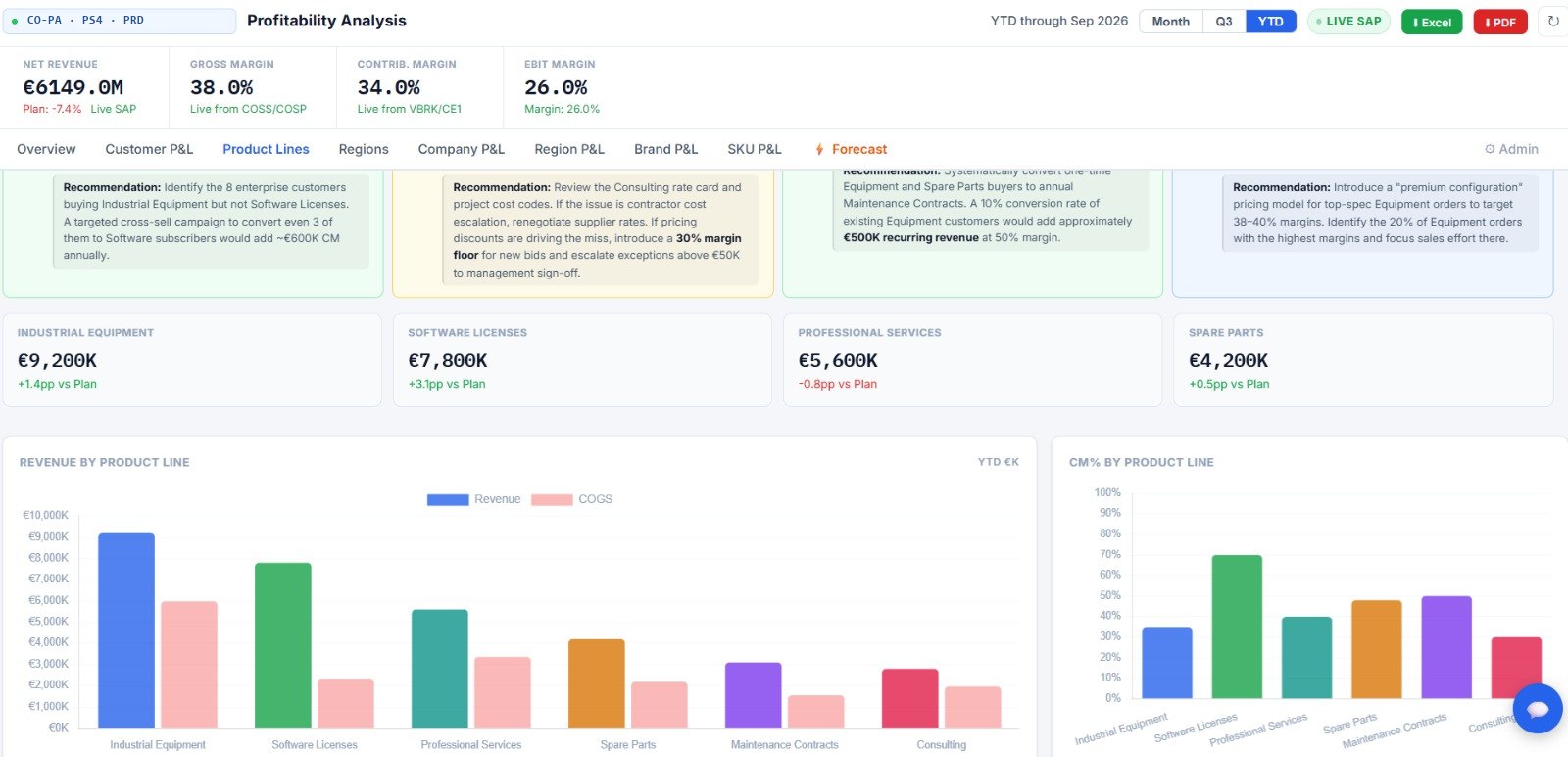
Task: Go to the Regions tab
Action: point(364,149)
